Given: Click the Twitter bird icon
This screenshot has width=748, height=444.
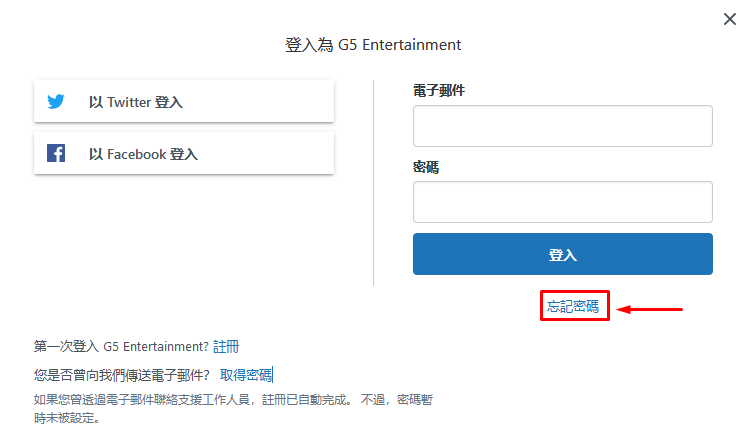Looking at the screenshot, I should tap(56, 102).
